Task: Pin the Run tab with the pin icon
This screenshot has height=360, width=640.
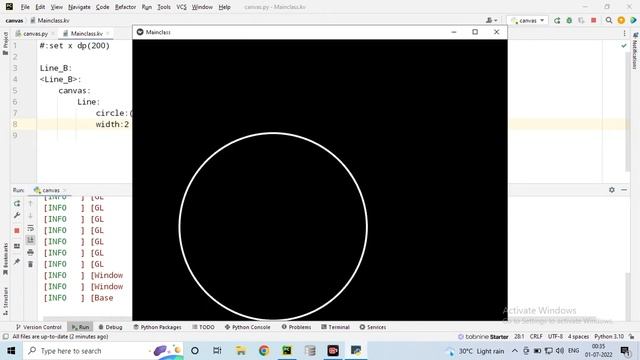Action: (17, 262)
